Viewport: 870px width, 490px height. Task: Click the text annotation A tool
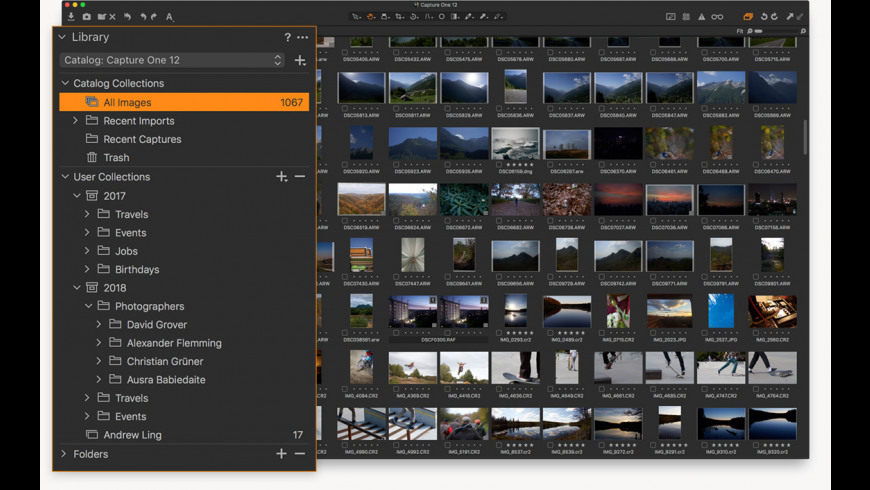(x=169, y=17)
